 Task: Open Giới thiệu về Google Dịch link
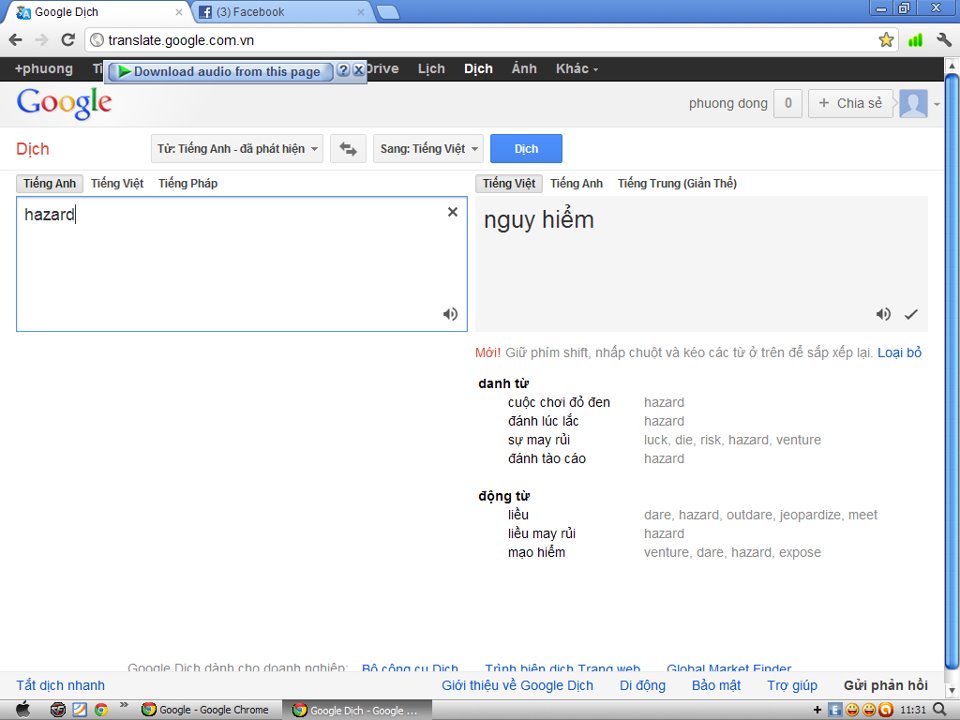coord(517,685)
